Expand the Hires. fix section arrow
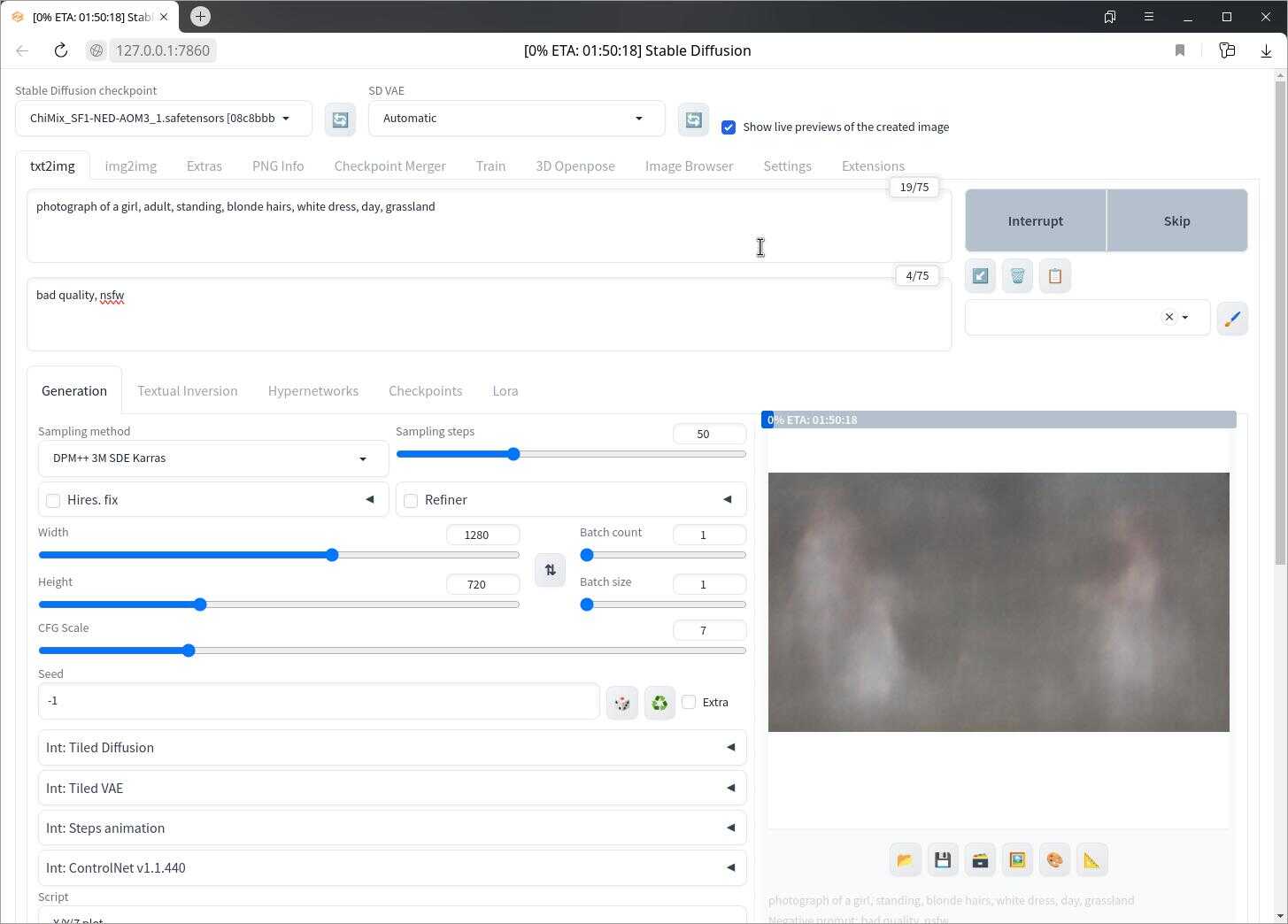 [370, 499]
